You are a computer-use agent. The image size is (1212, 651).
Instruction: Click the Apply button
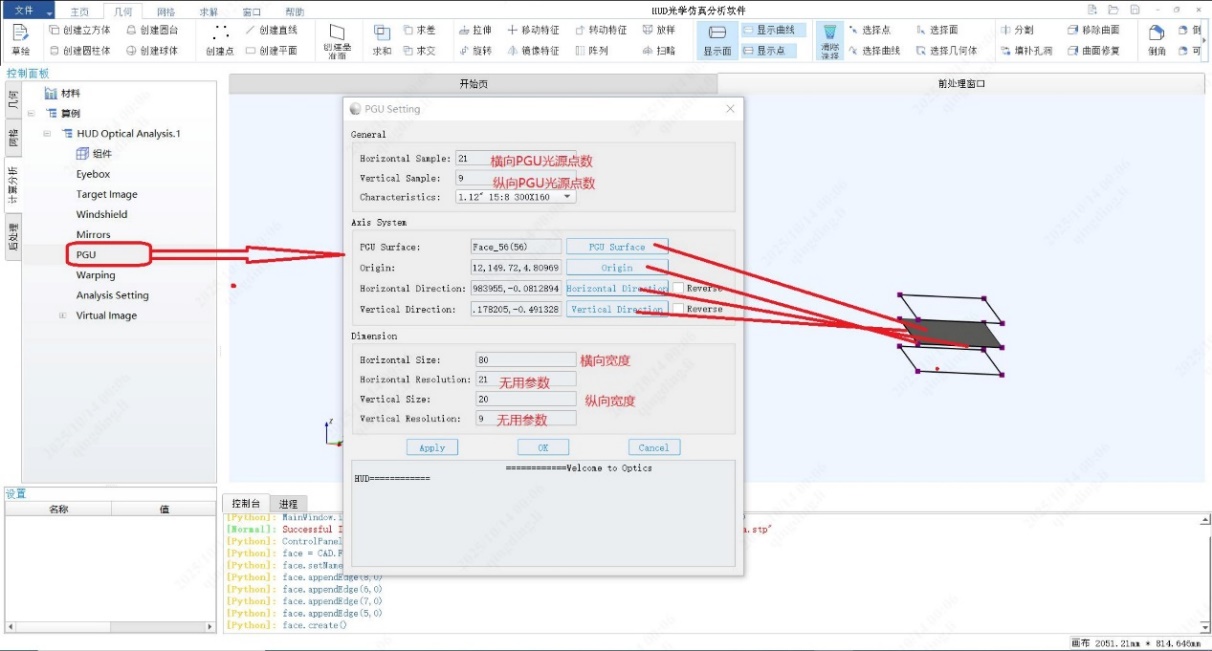(432, 447)
